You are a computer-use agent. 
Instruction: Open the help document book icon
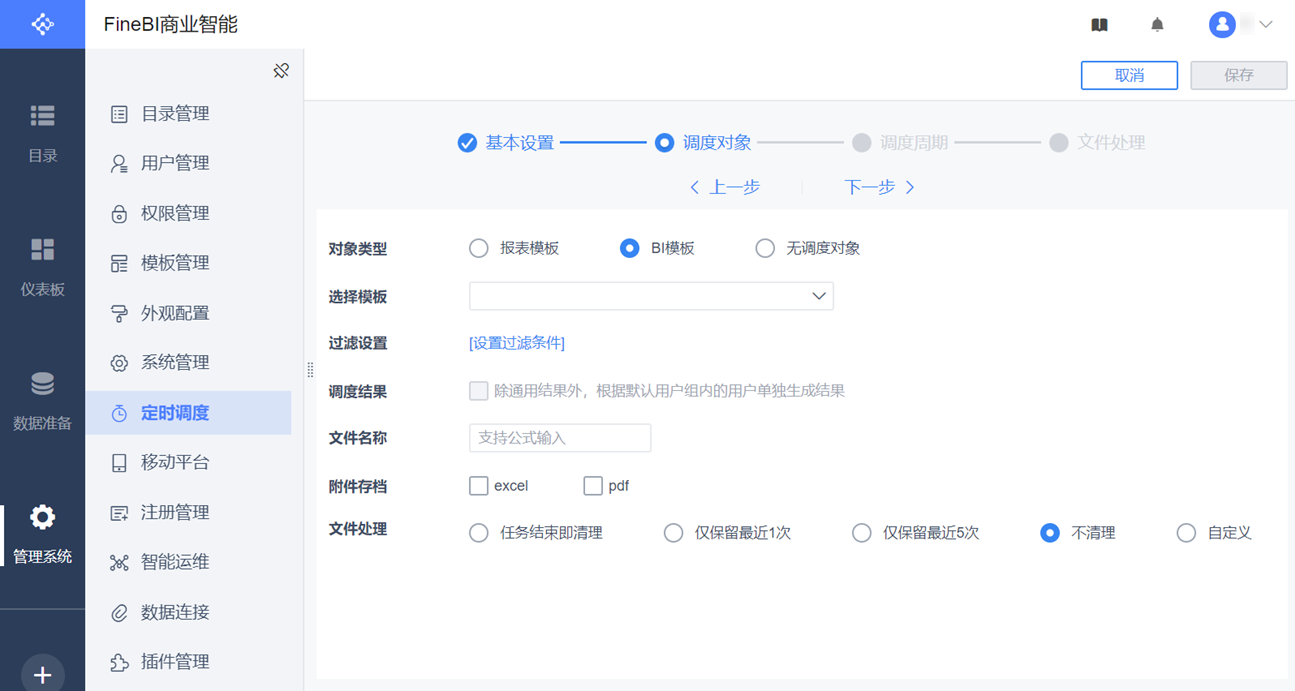coord(1099,25)
